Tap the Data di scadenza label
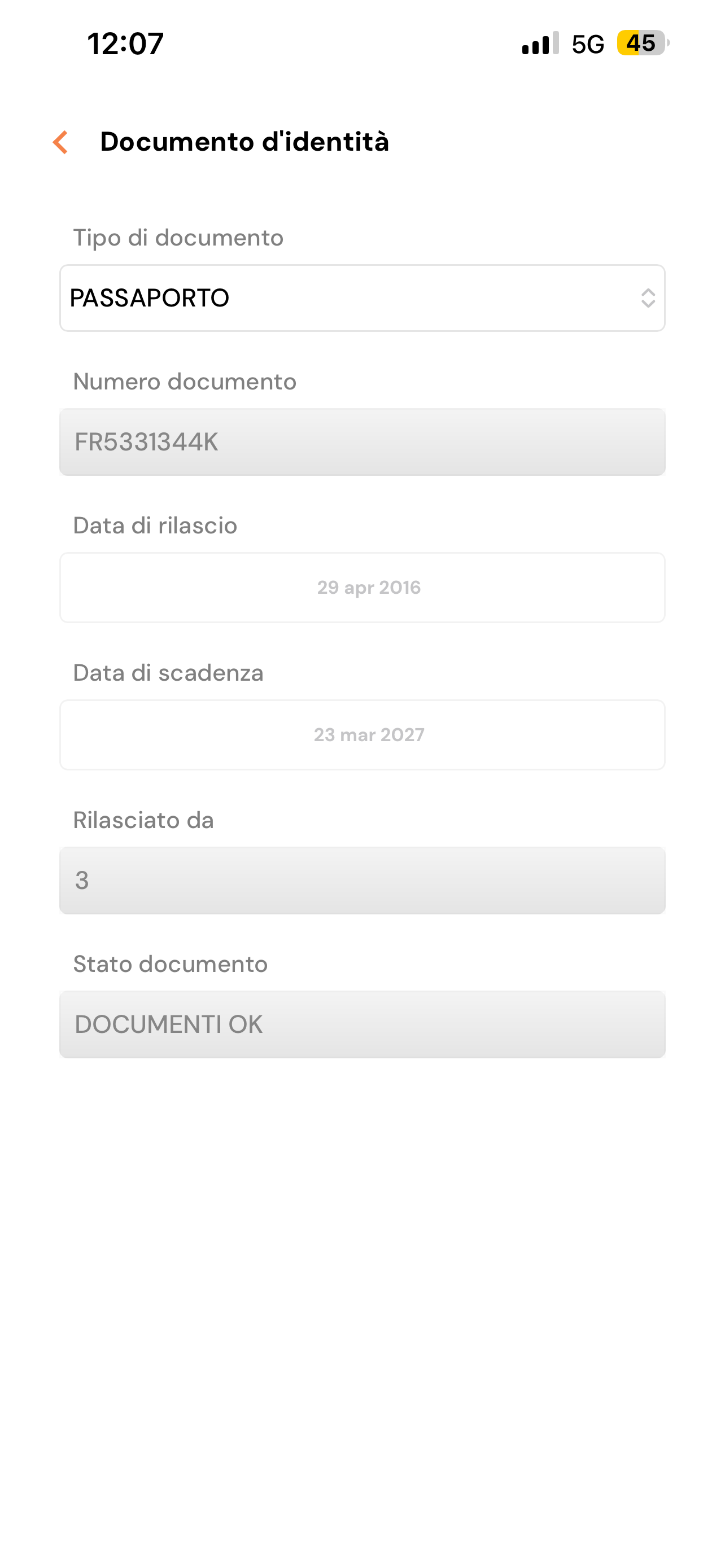The width and height of the screenshot is (725, 1568). [168, 673]
